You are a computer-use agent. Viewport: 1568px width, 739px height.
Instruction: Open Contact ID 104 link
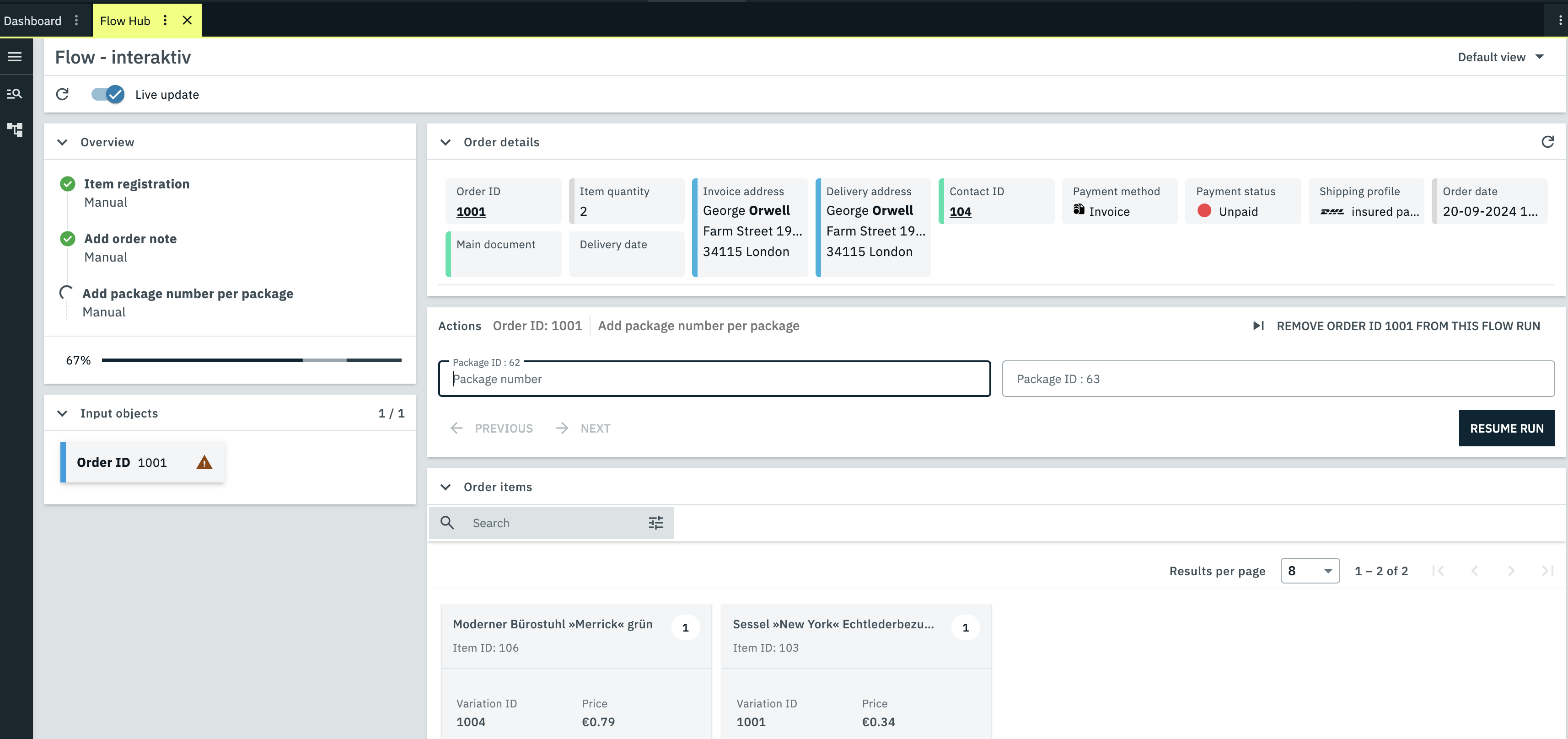960,212
